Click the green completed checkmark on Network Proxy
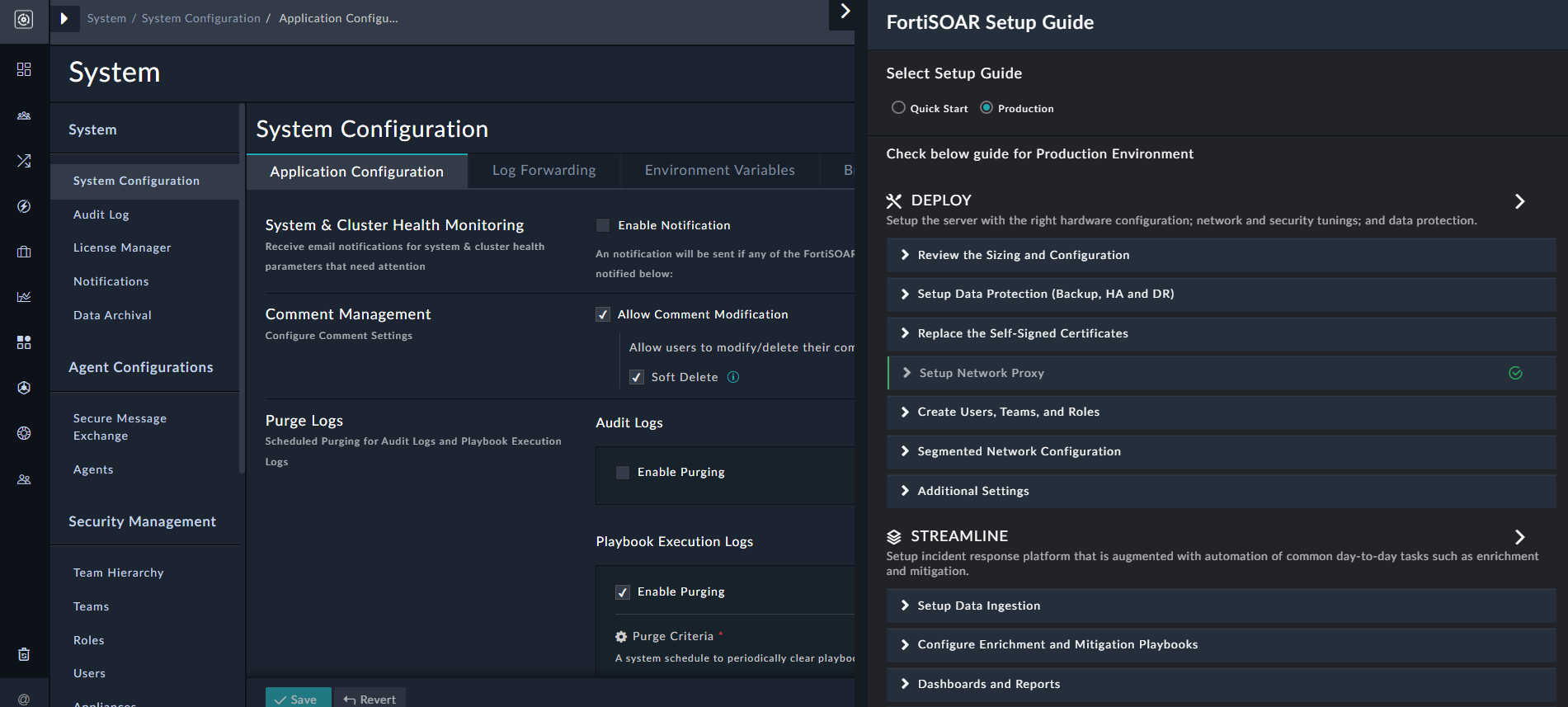Viewport: 1568px width, 707px height. 1515,373
